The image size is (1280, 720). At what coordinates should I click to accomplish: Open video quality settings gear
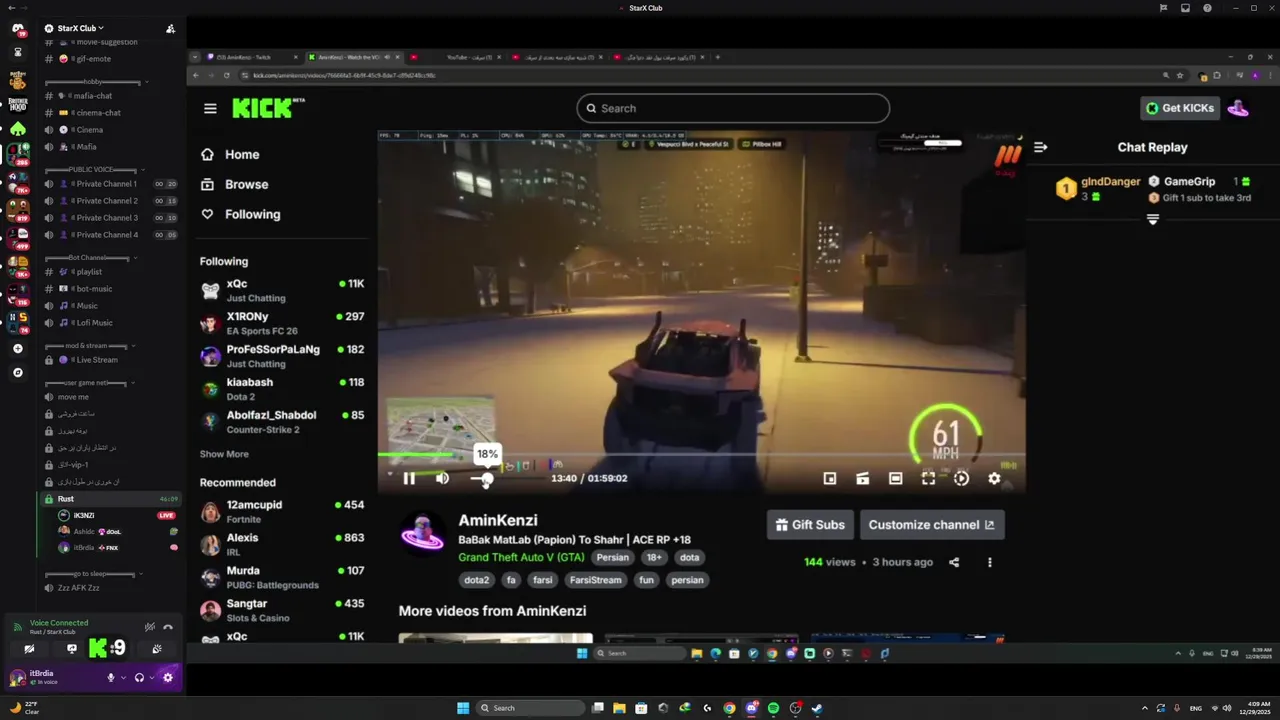(994, 478)
